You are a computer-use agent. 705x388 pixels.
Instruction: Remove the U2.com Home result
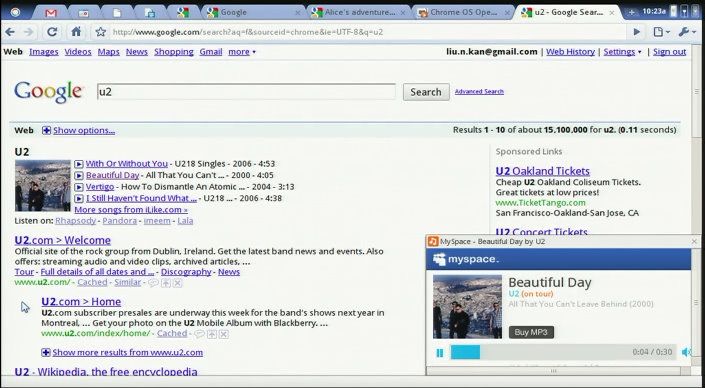223,334
